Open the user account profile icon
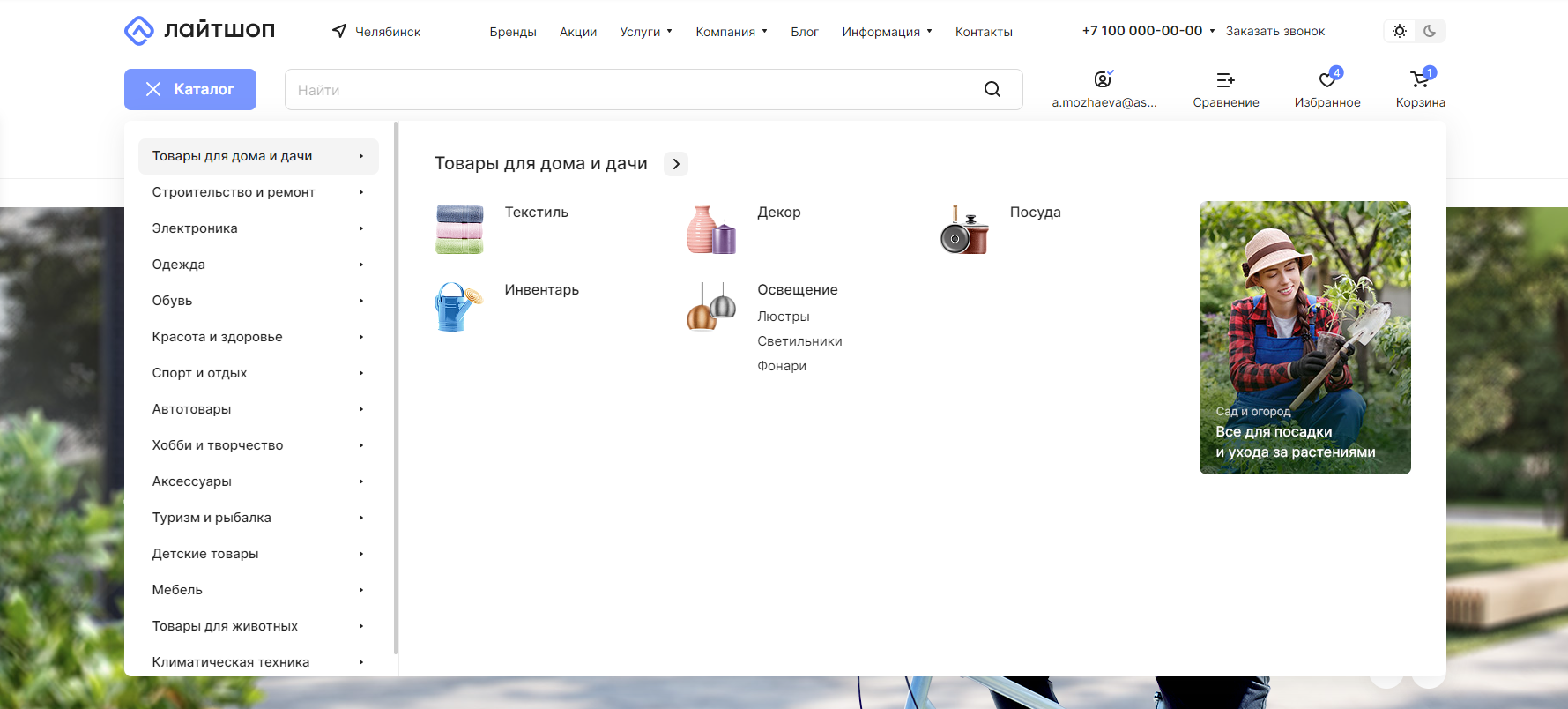This screenshot has height=709, width=1568. [x=1104, y=79]
